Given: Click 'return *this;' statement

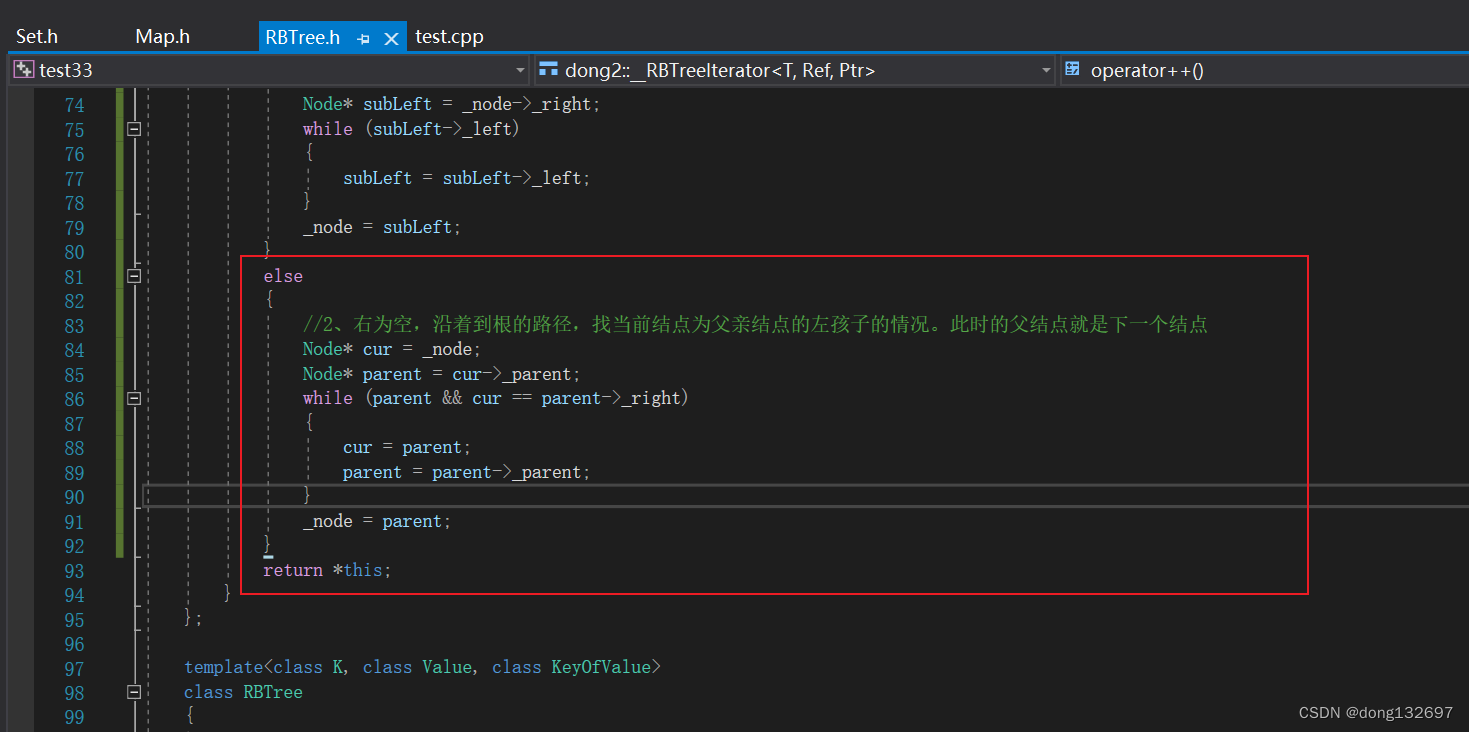Looking at the screenshot, I should (327, 570).
